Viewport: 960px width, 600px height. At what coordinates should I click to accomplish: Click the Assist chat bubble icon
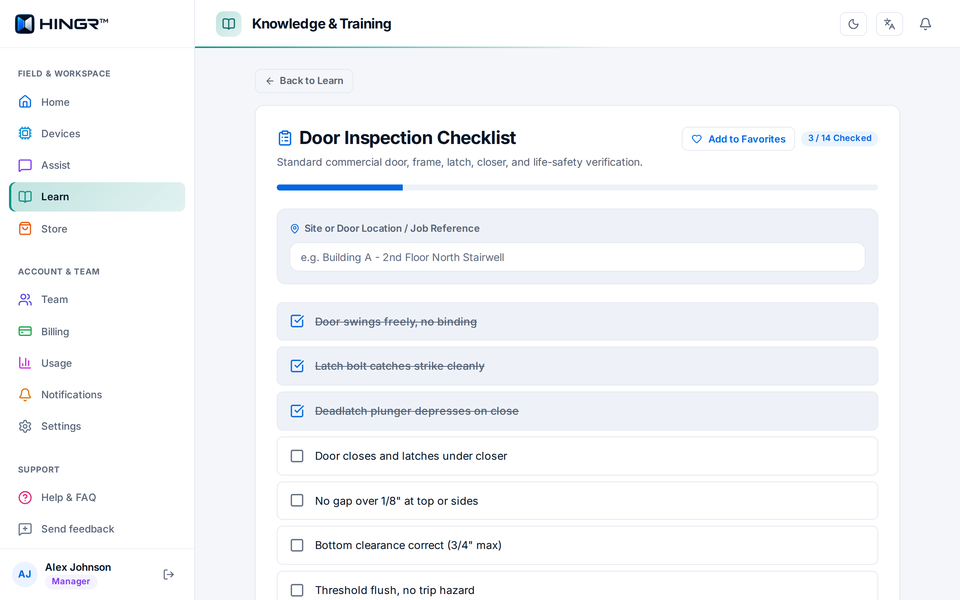[25, 165]
